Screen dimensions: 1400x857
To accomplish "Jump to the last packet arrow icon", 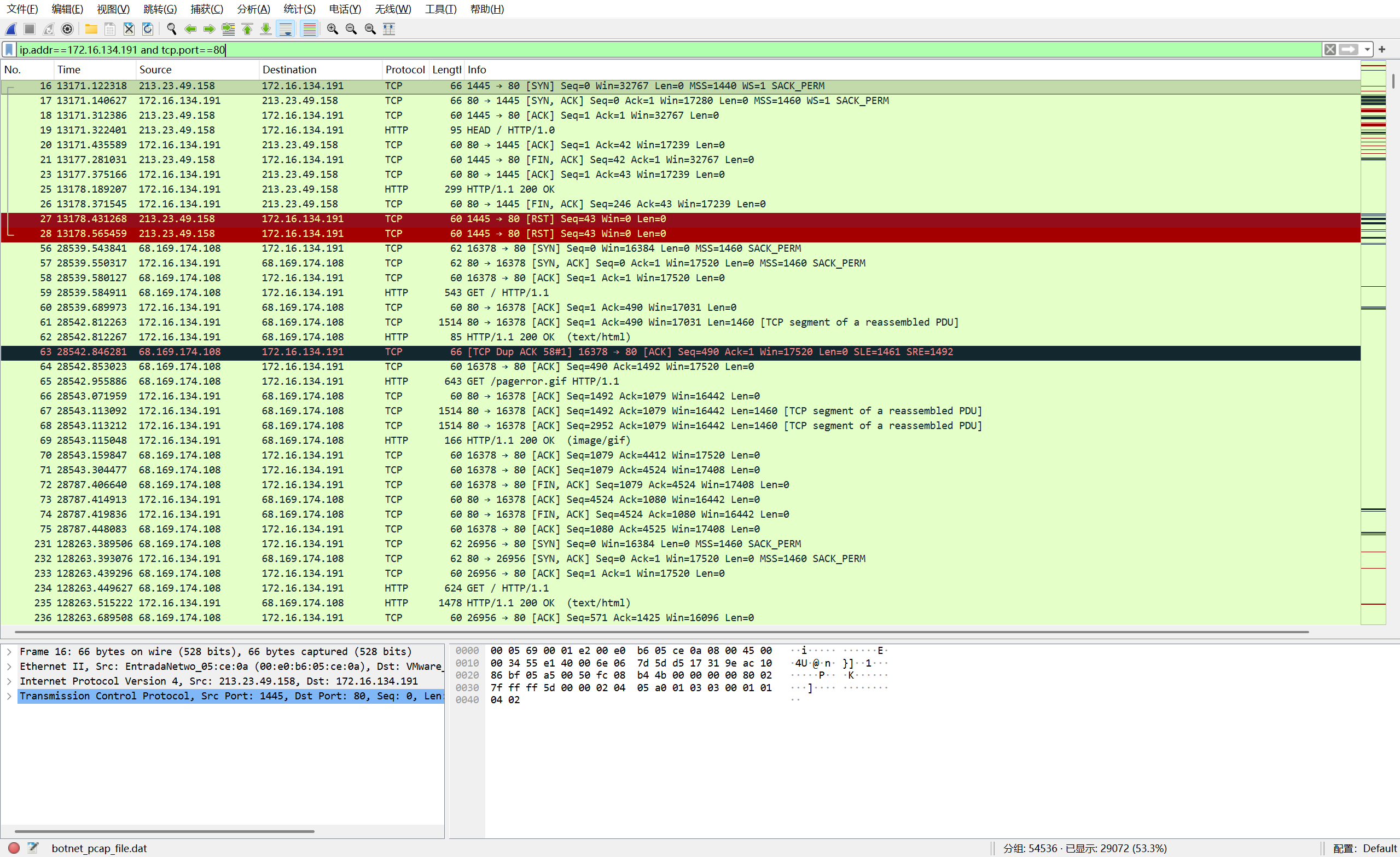I will [x=266, y=29].
